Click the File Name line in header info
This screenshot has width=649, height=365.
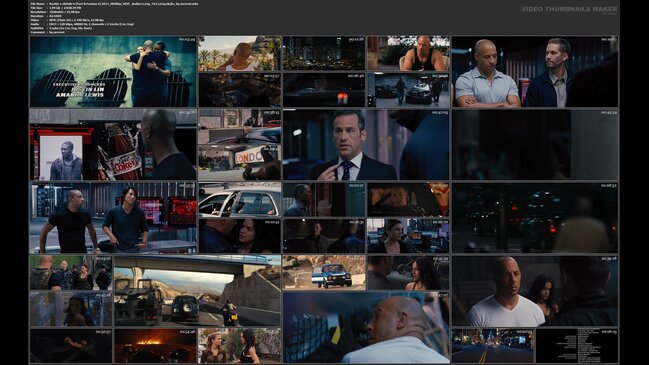coord(115,4)
